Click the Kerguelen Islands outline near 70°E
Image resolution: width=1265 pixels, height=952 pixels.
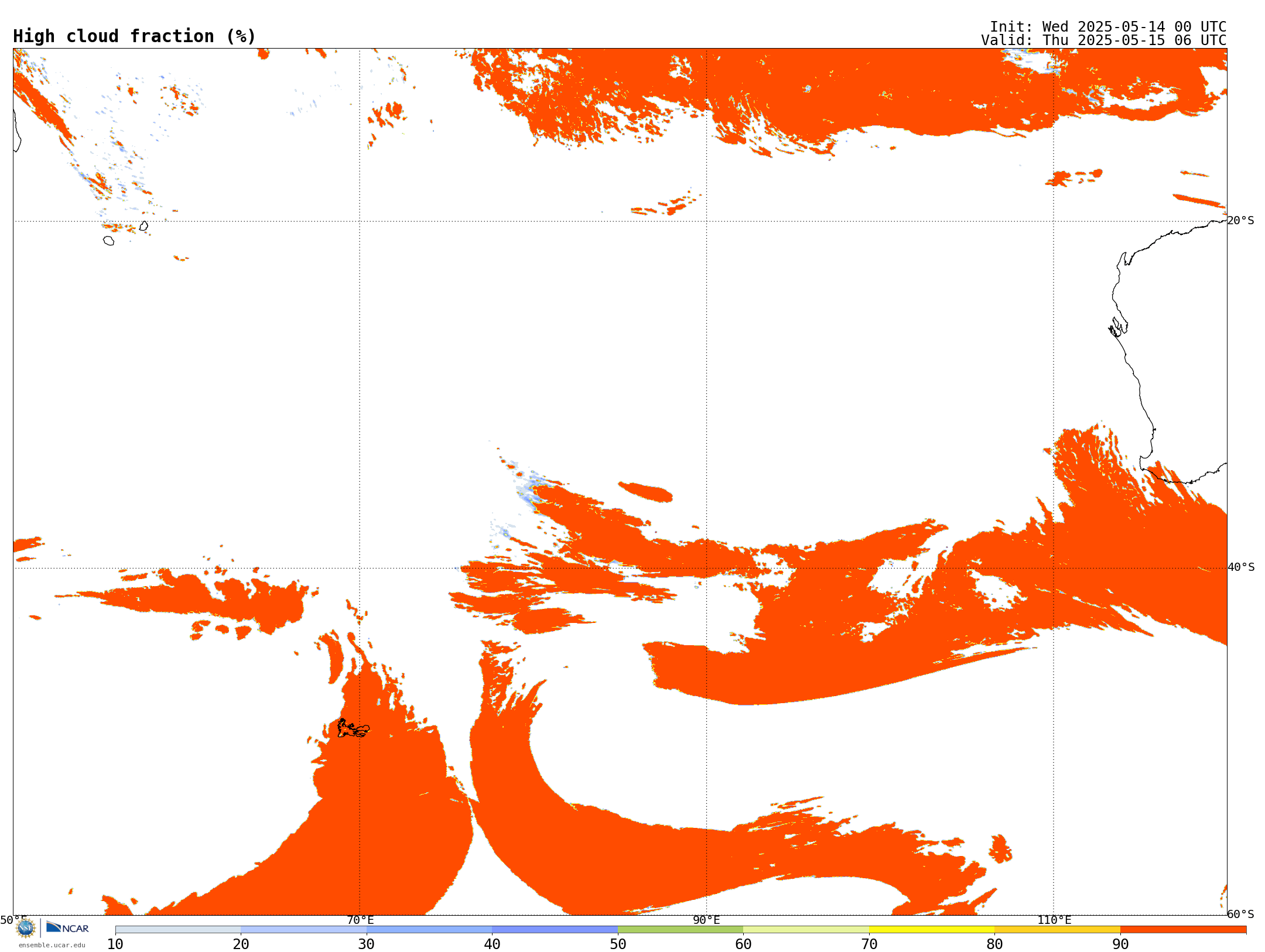coord(353,728)
